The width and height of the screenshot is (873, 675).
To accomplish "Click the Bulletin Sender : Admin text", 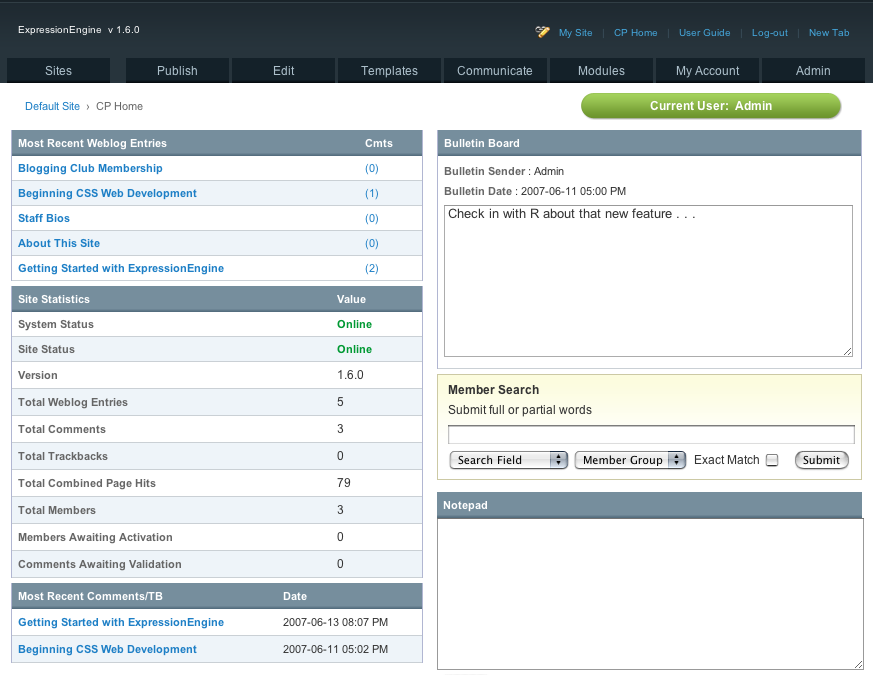I will click(x=504, y=172).
